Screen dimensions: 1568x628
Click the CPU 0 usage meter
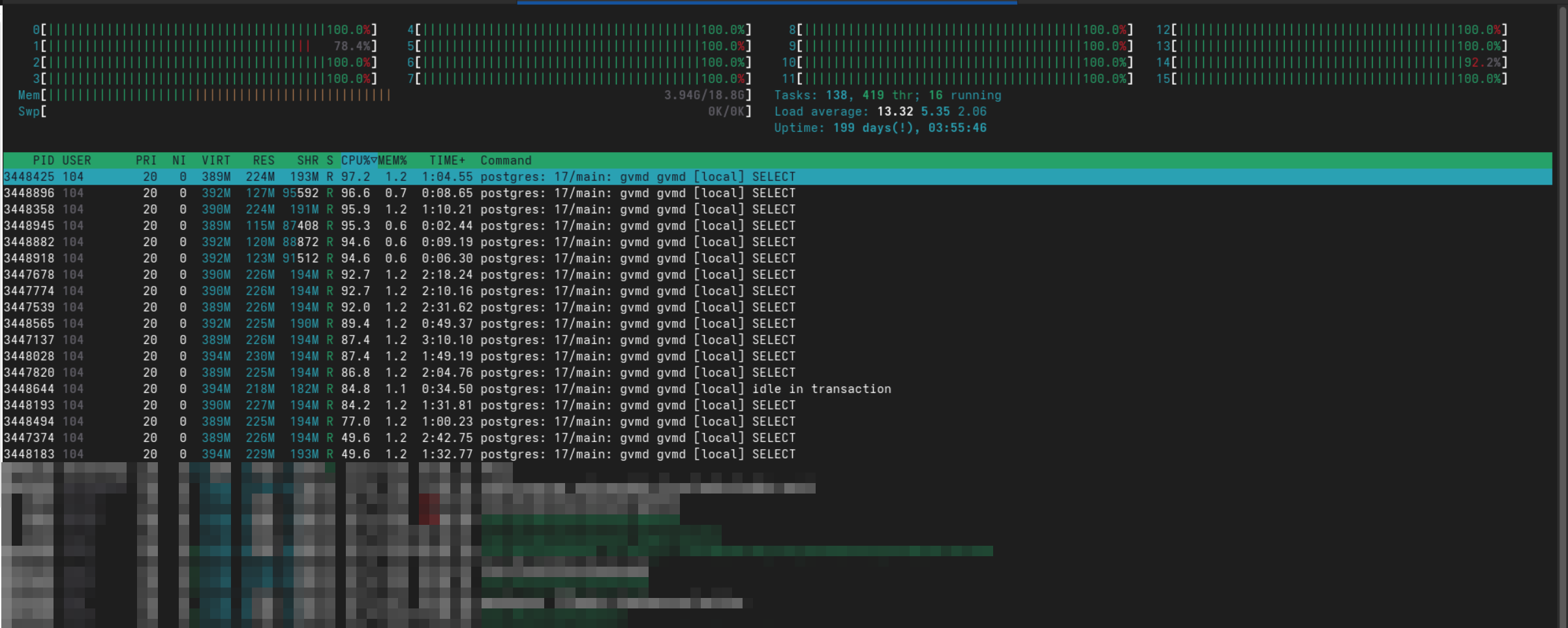(x=205, y=30)
